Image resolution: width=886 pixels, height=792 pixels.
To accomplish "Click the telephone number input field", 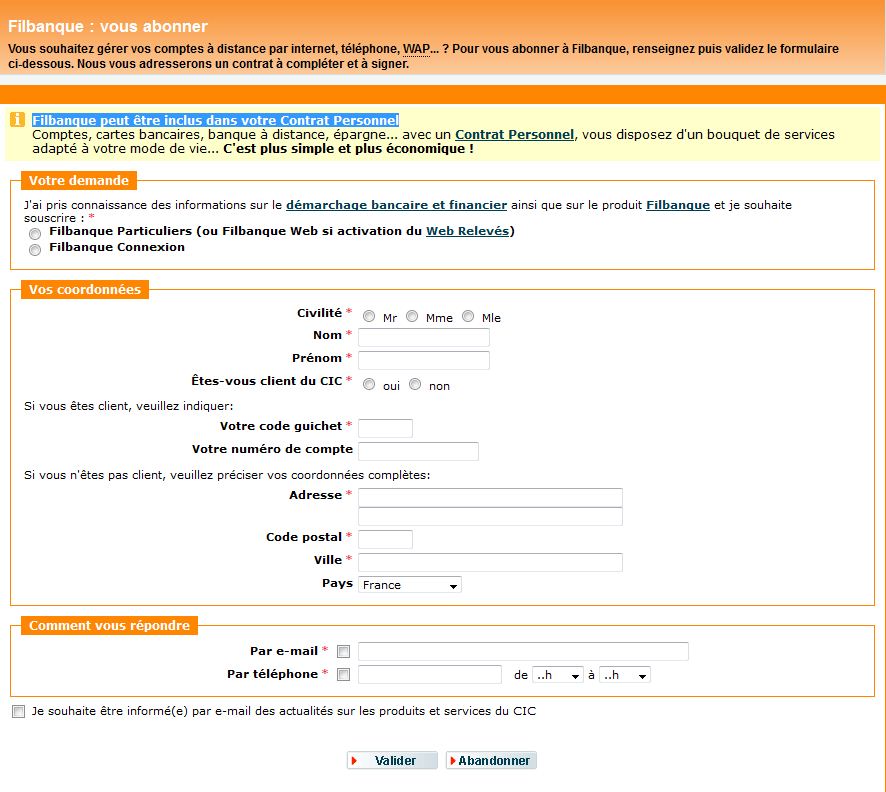I will [x=429, y=674].
